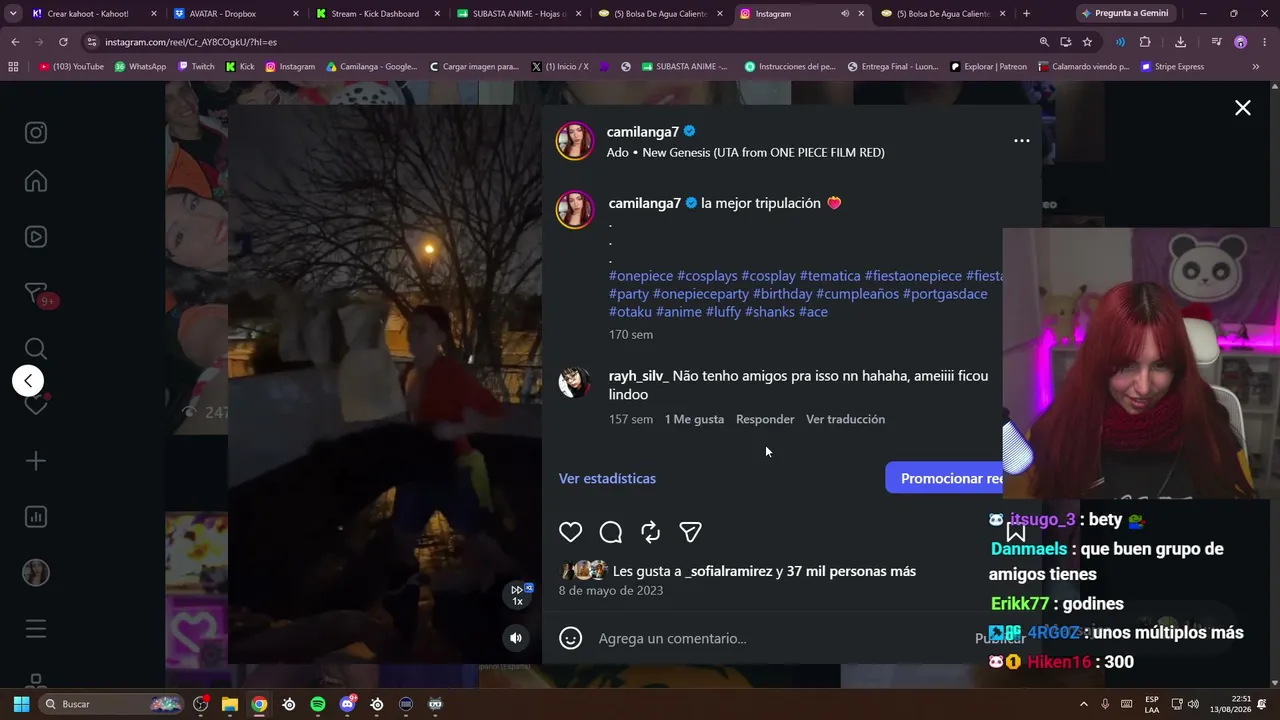The image size is (1280, 720).
Task: Click hashtag #onepiece in caption
Action: [641, 276]
